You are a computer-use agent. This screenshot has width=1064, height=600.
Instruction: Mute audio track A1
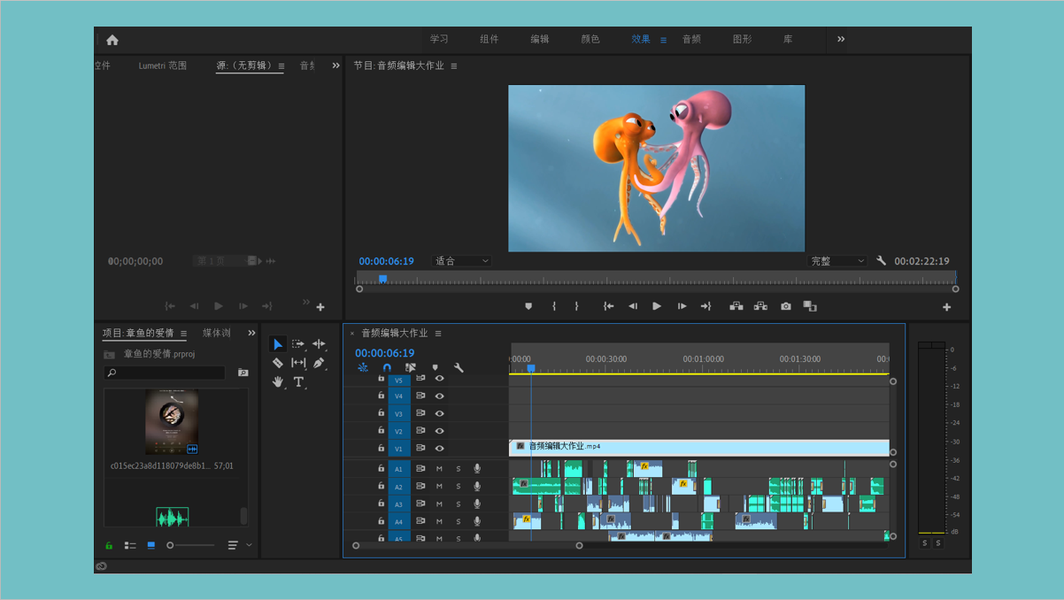[x=439, y=469]
